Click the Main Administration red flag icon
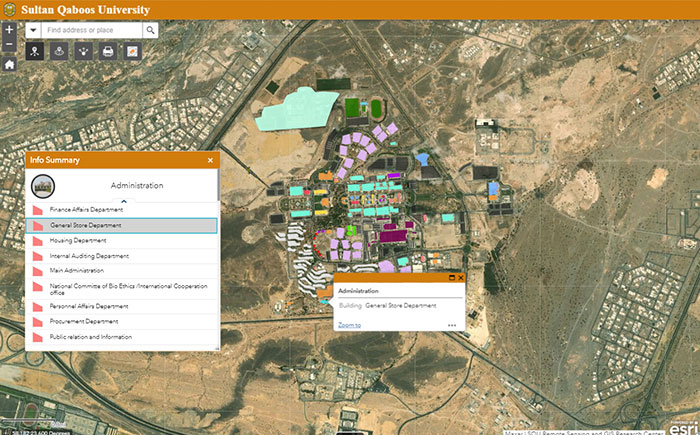 38,271
